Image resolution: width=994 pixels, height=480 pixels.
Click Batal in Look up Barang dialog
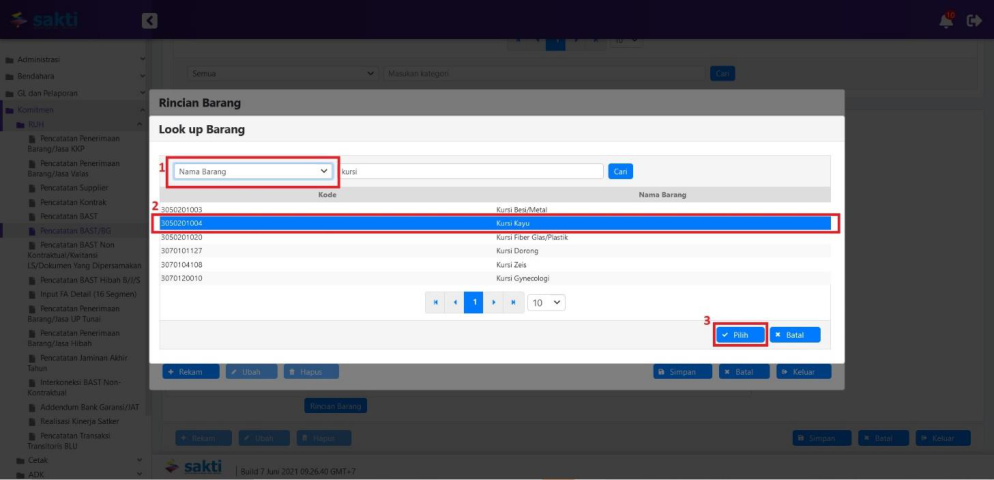coord(794,335)
